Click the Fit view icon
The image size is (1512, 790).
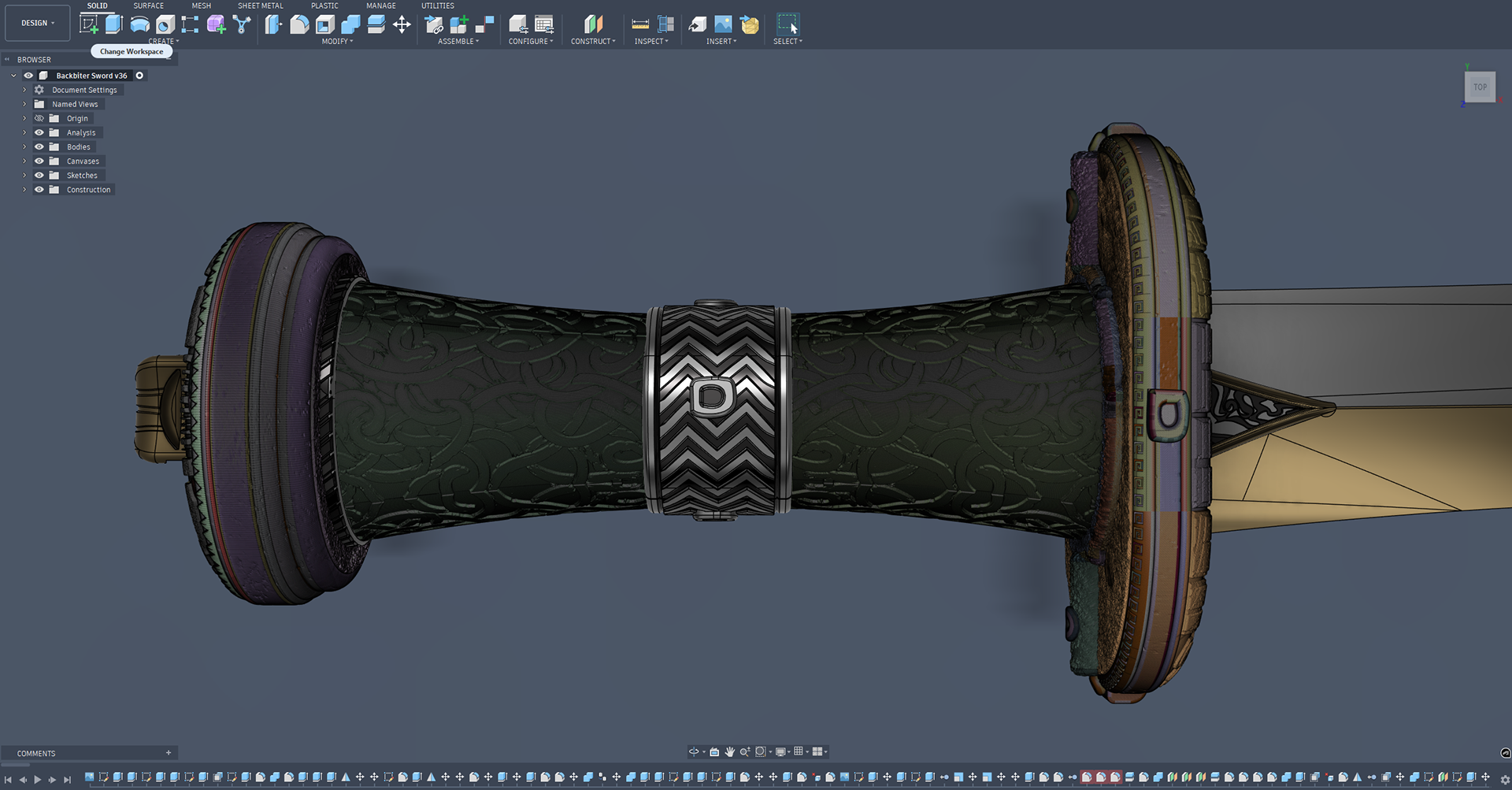[x=760, y=751]
